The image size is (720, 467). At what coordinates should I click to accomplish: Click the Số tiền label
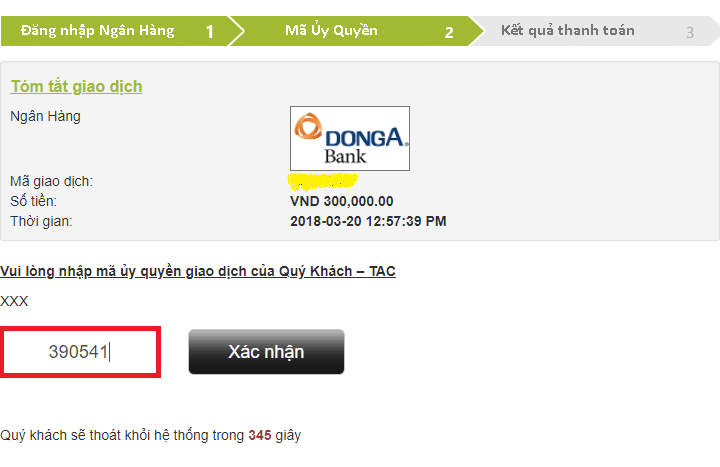click(34, 201)
